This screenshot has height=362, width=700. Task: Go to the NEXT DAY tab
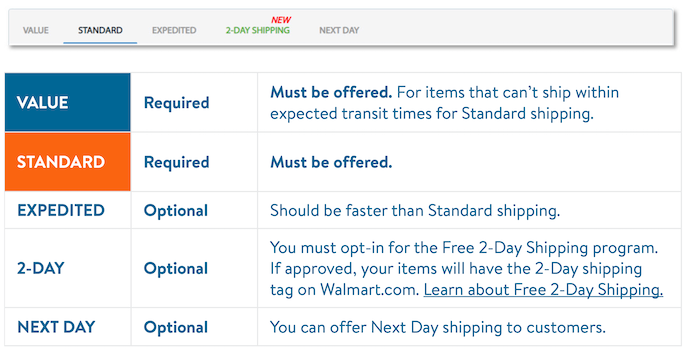[x=339, y=30]
